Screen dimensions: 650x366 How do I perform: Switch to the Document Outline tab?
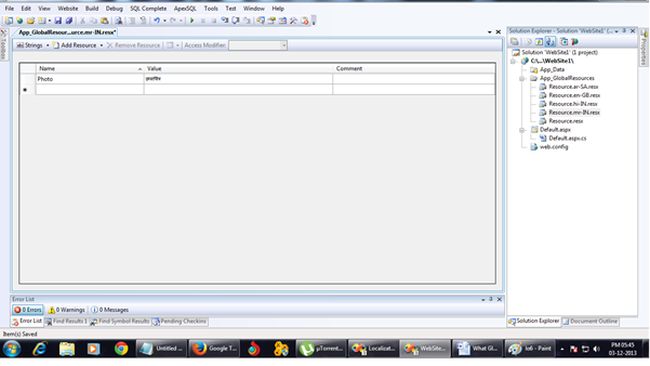[590, 321]
